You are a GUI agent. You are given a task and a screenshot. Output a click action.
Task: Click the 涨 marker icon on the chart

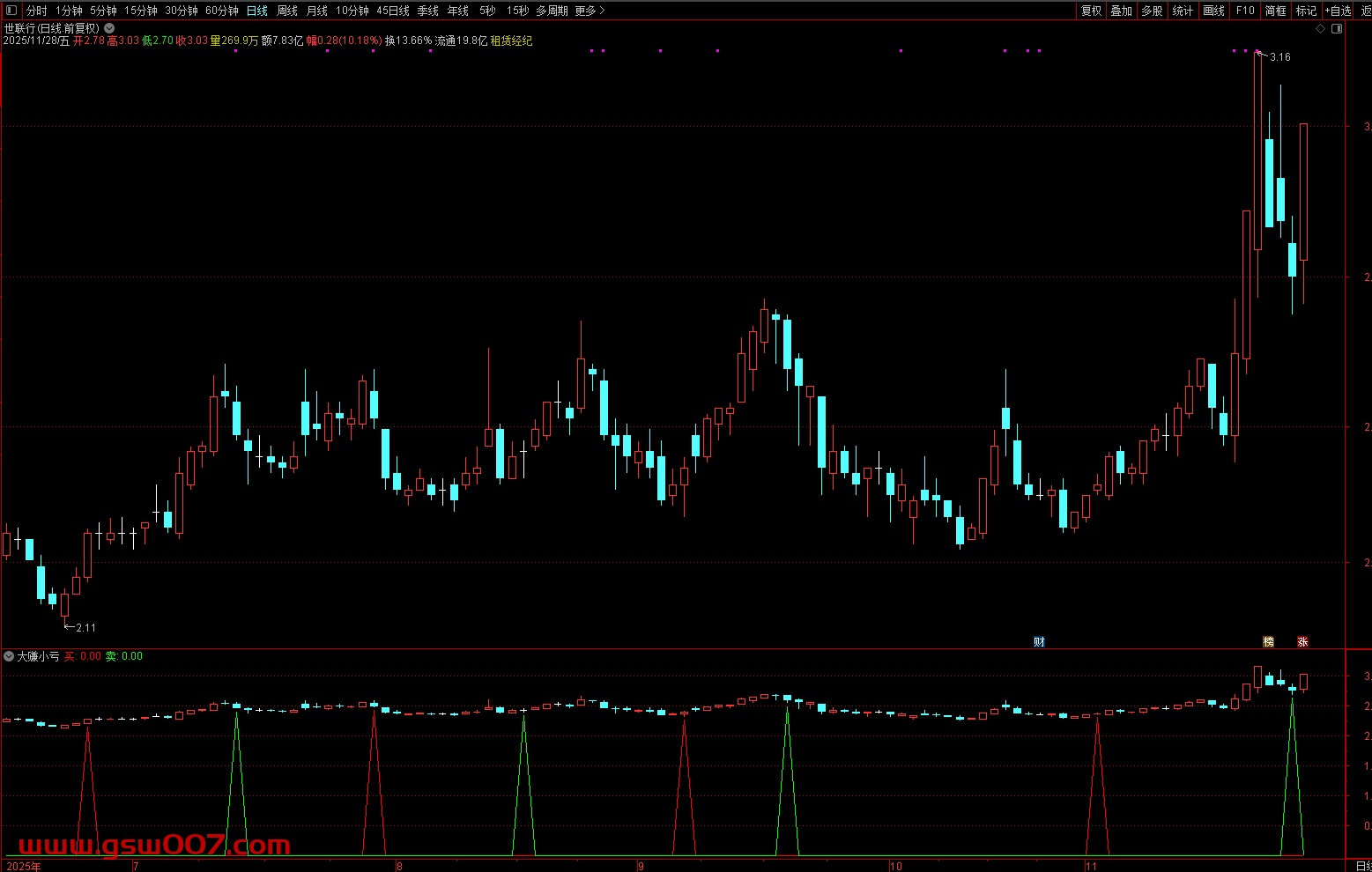pos(1302,641)
